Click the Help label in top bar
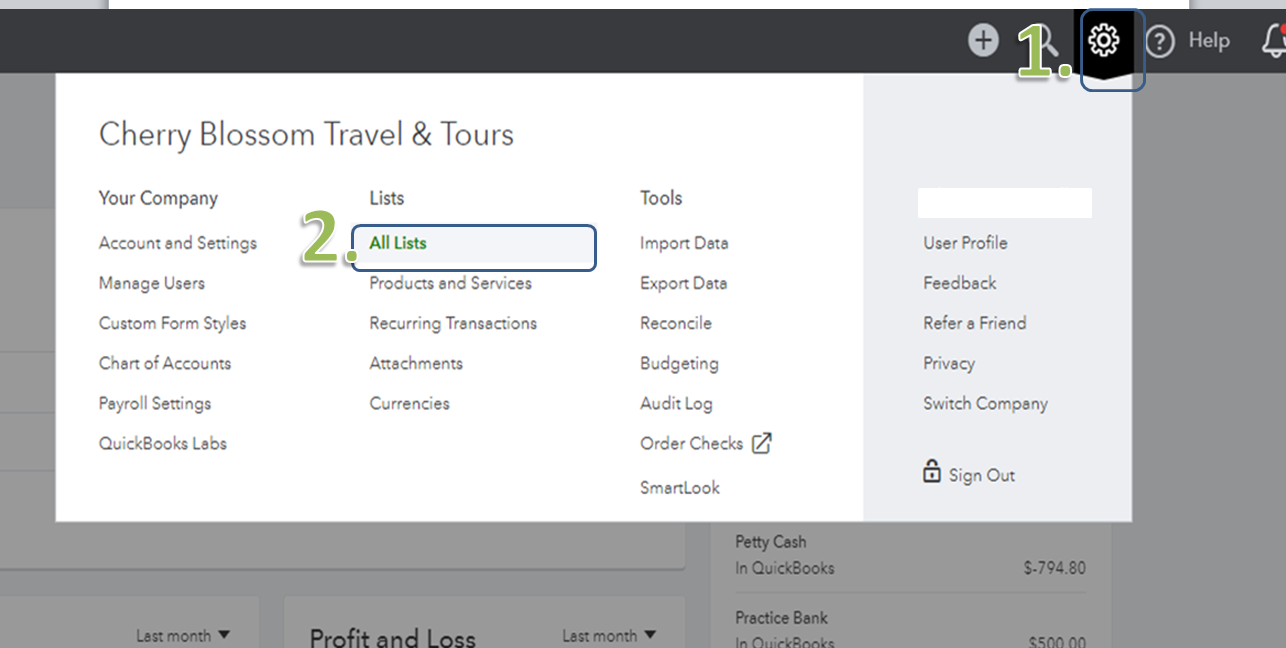This screenshot has height=648, width=1286. click(1209, 41)
